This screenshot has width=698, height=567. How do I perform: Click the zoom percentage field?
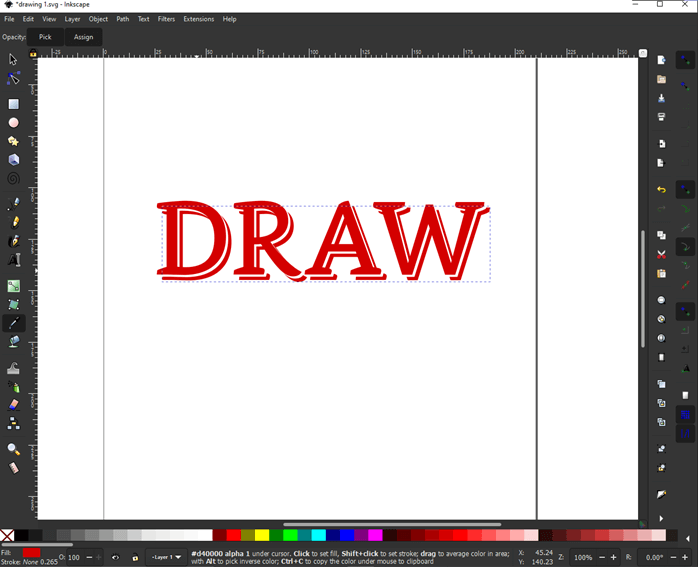coord(583,557)
